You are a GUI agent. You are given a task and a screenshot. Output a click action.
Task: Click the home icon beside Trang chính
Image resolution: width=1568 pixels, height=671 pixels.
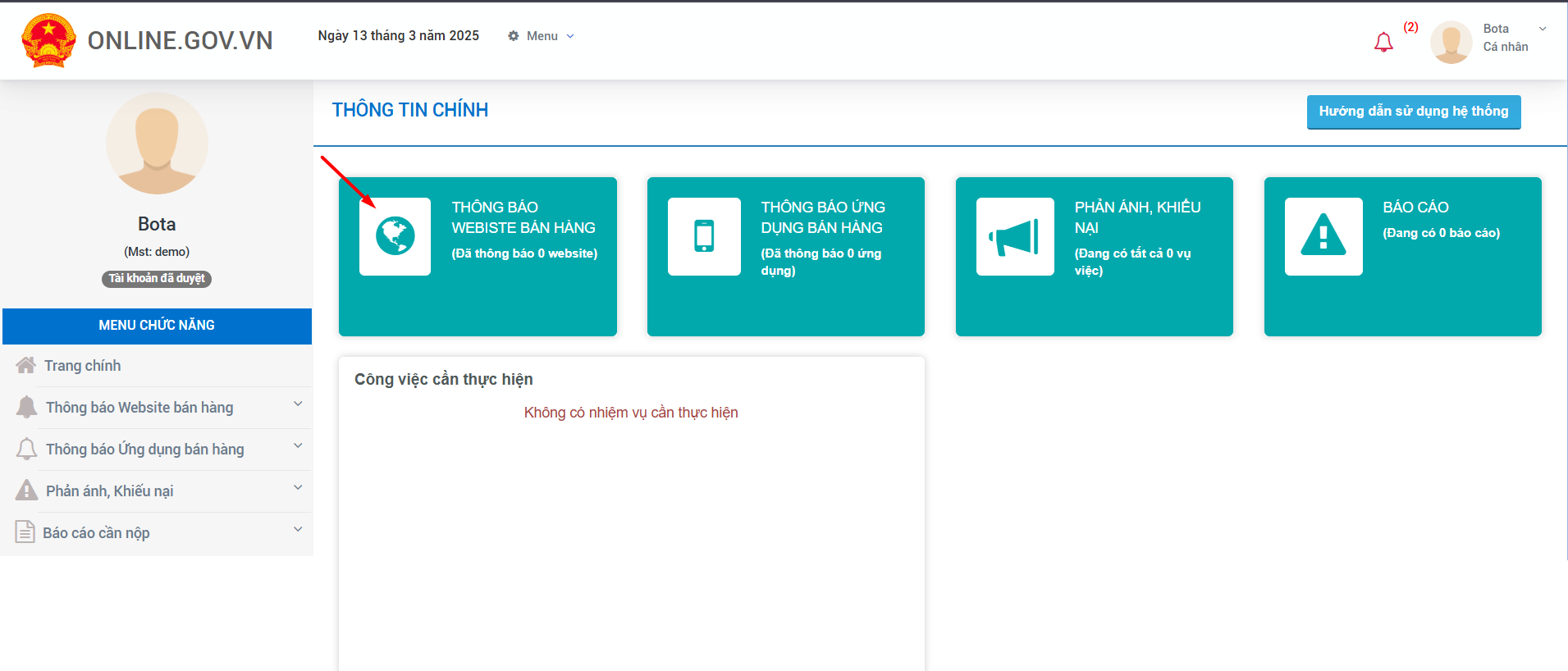pos(26,366)
